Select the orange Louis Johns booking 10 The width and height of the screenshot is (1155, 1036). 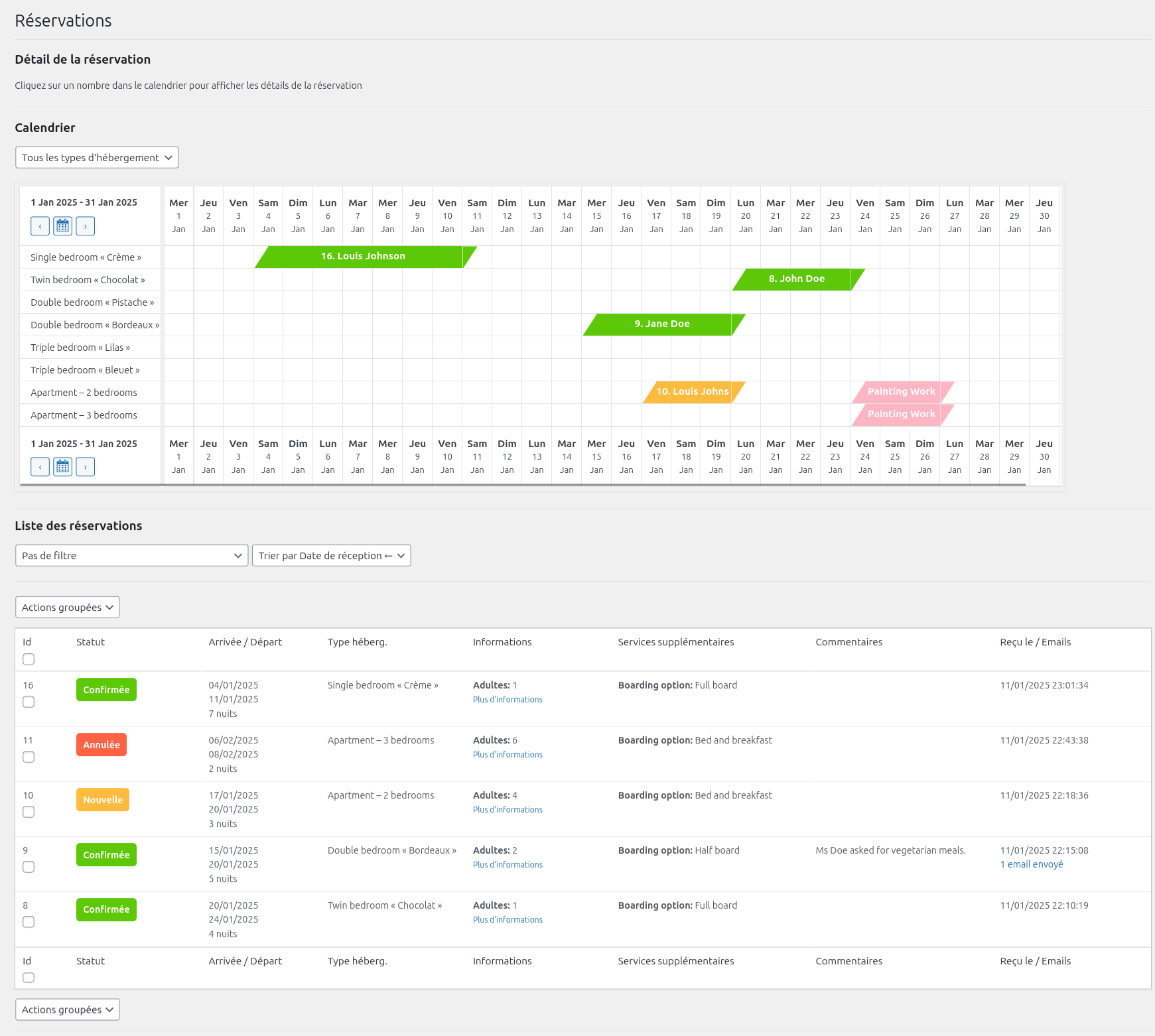(692, 392)
